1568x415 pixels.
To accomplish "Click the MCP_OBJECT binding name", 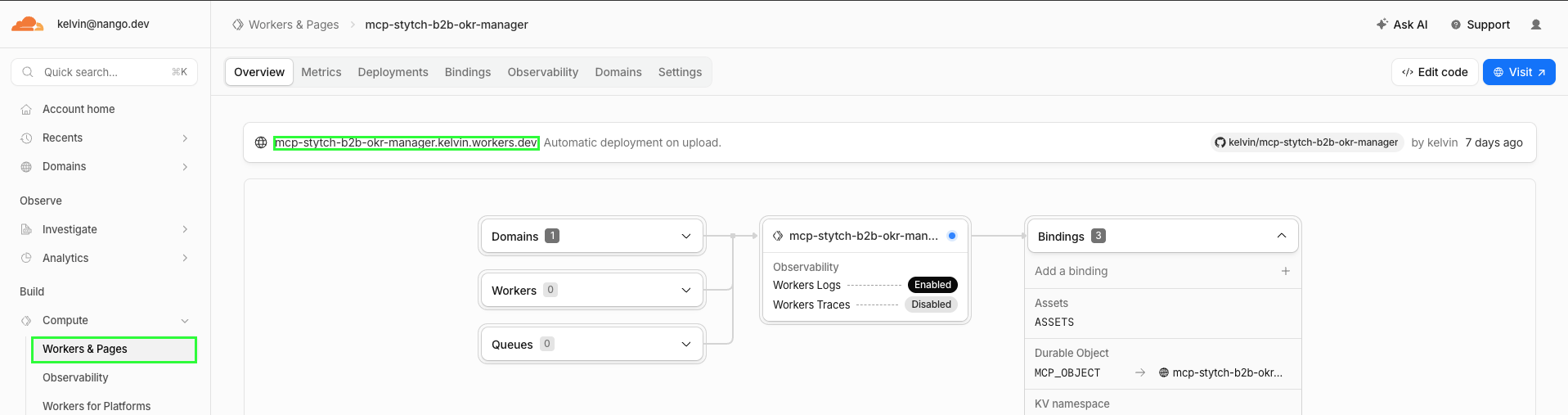I will [1067, 372].
